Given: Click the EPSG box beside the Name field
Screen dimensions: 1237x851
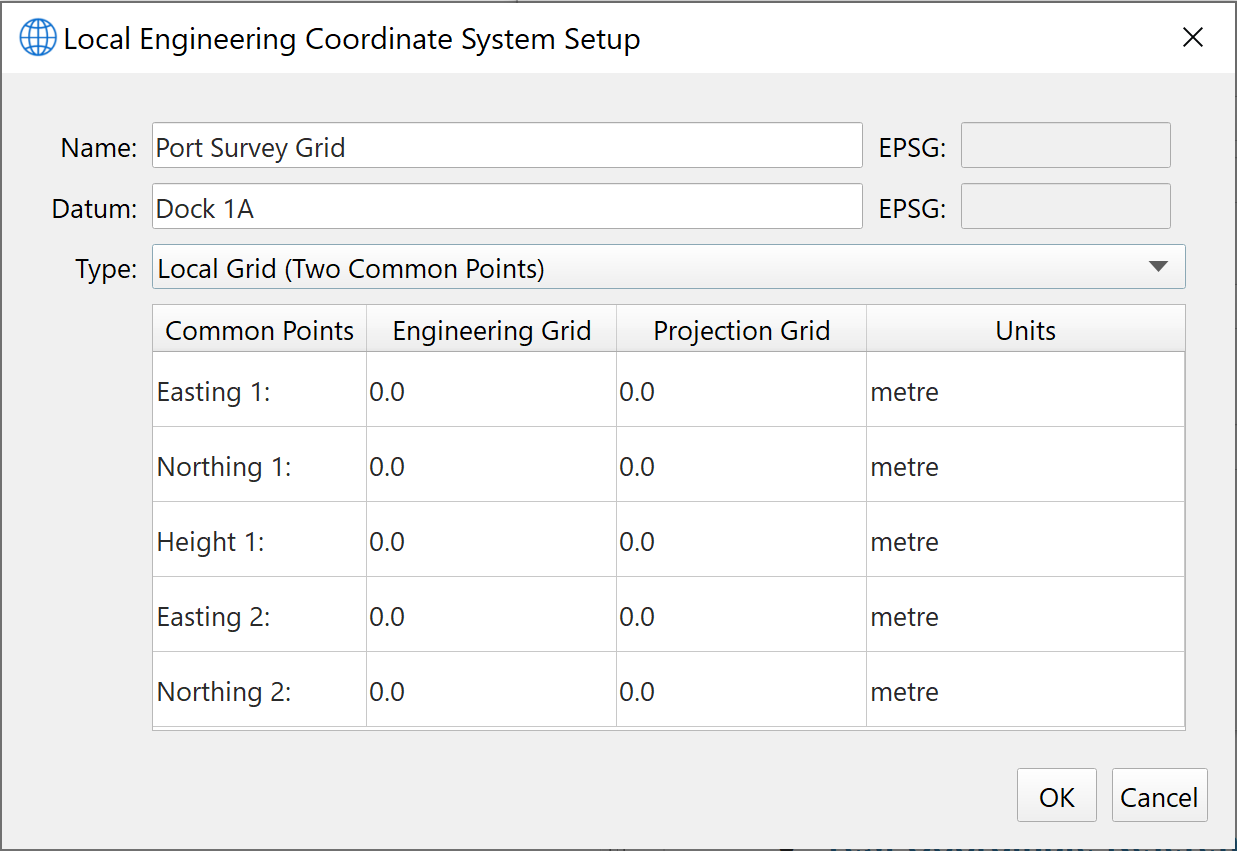Looking at the screenshot, I should (1065, 146).
